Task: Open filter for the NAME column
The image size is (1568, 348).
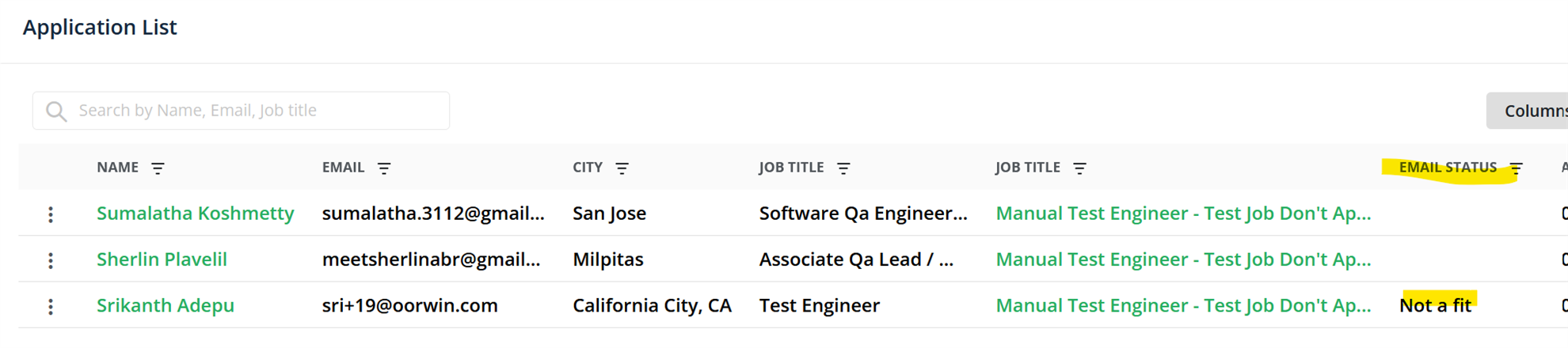Action: pyautogui.click(x=158, y=168)
